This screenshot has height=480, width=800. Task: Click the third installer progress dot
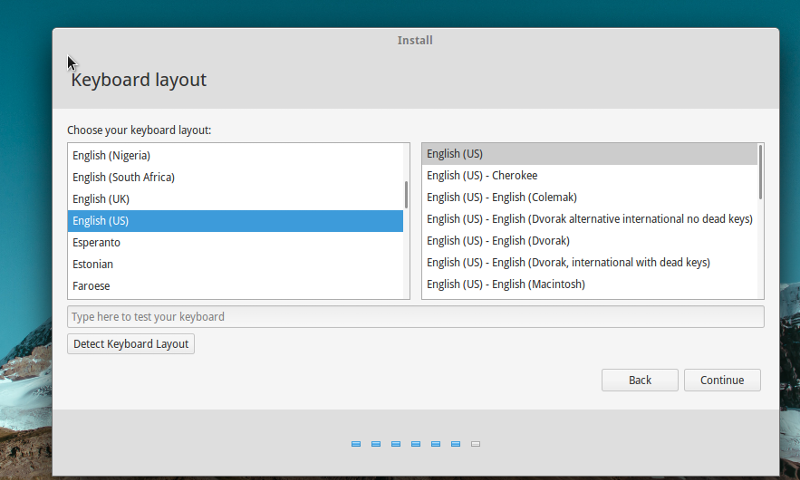click(396, 444)
